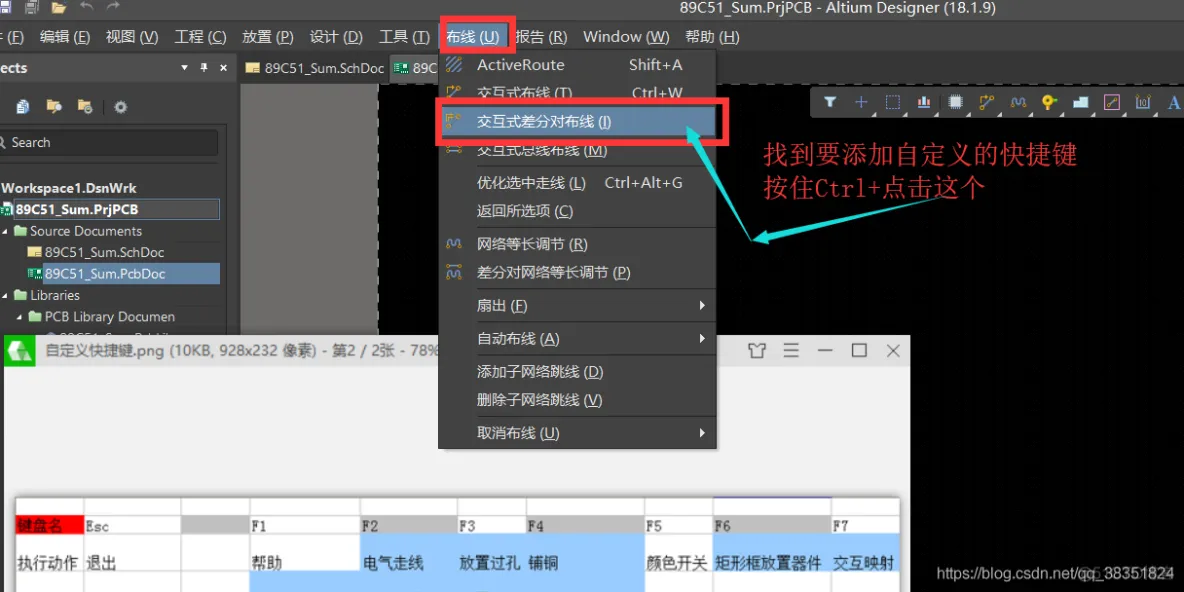Screen dimensions: 1184x592
Task: Select the interactive route tool in active bar
Action: [986, 102]
